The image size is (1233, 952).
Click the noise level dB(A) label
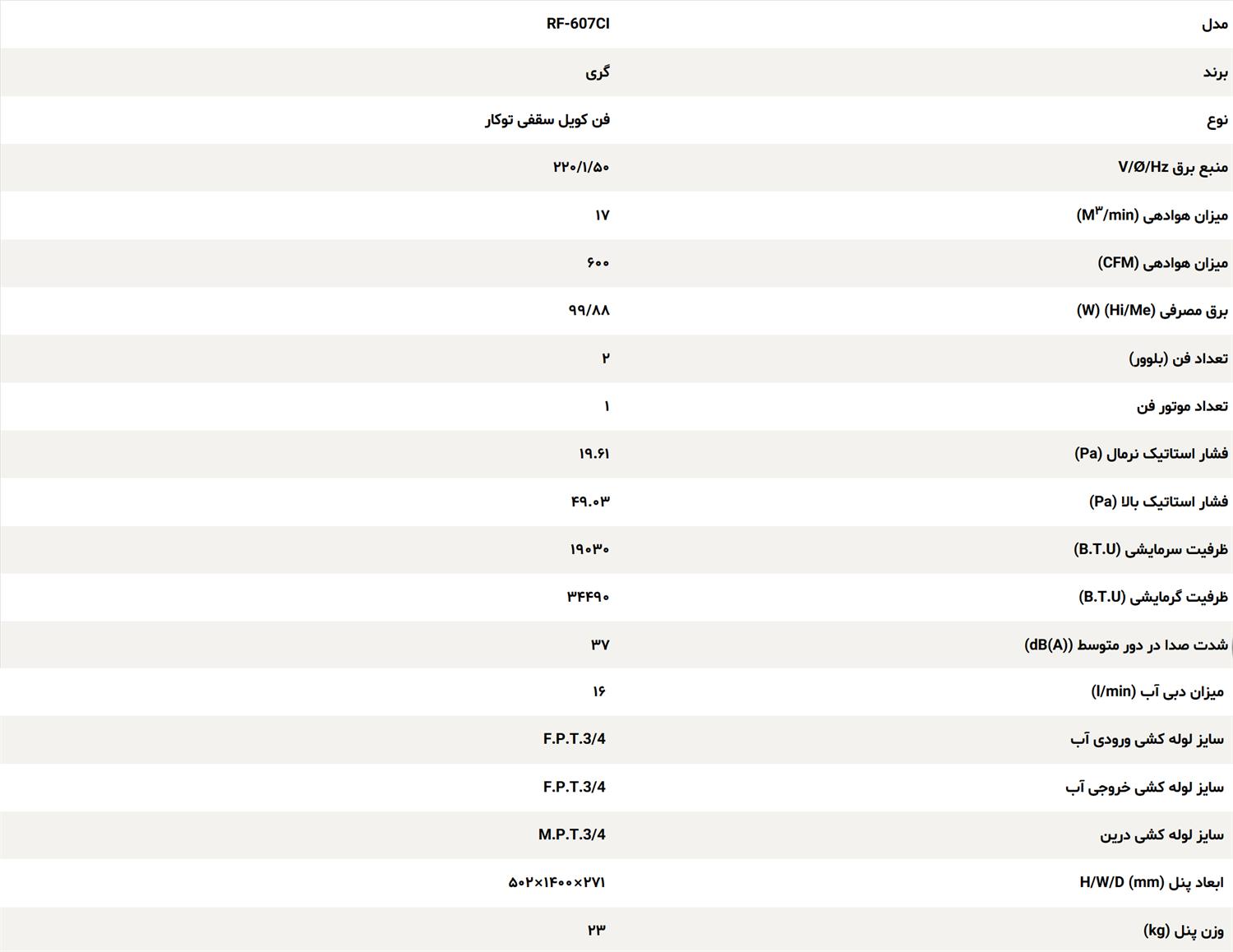tap(1125, 645)
